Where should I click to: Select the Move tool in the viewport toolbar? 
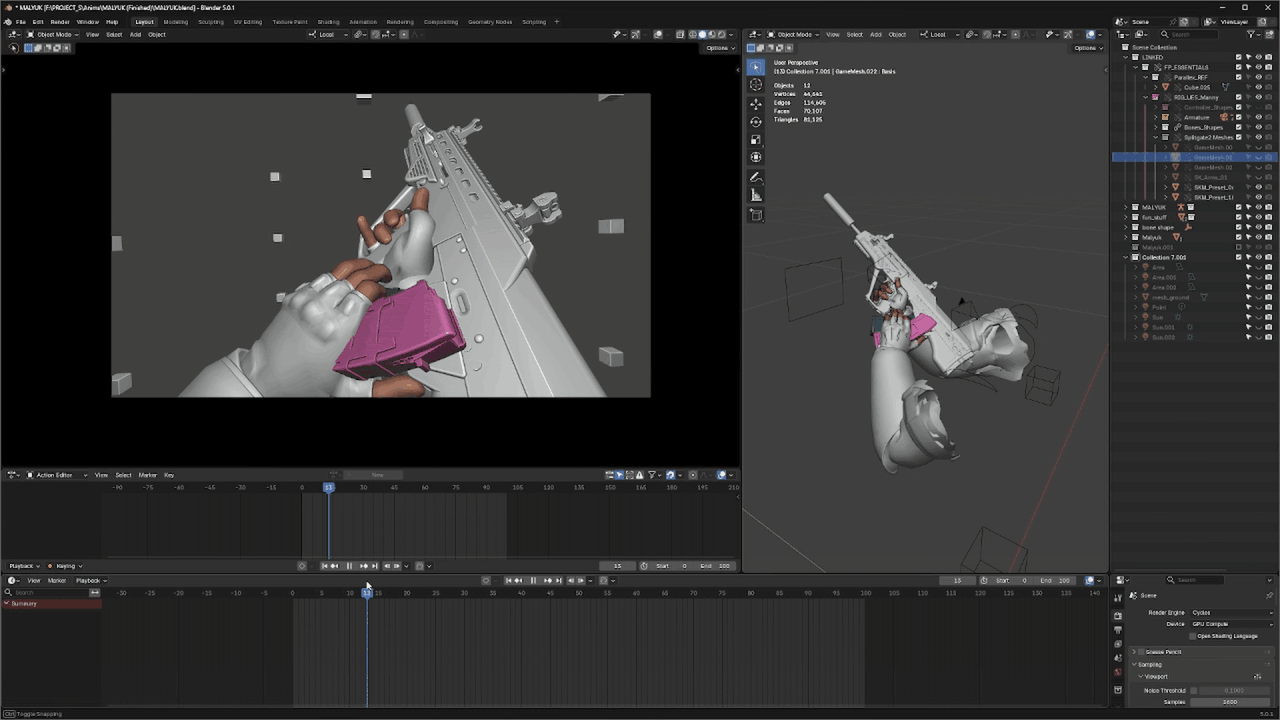coord(756,104)
